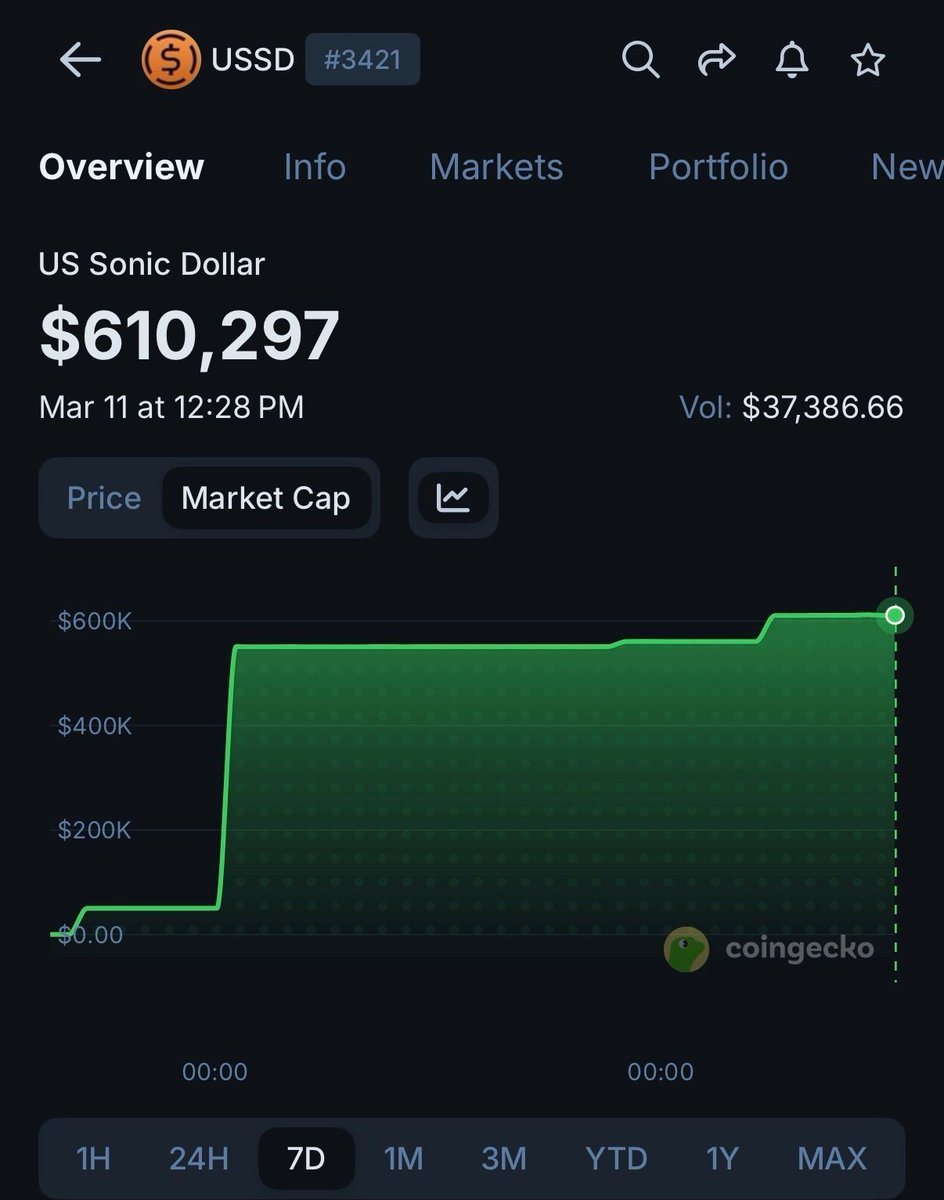Open the Info tab

(314, 167)
